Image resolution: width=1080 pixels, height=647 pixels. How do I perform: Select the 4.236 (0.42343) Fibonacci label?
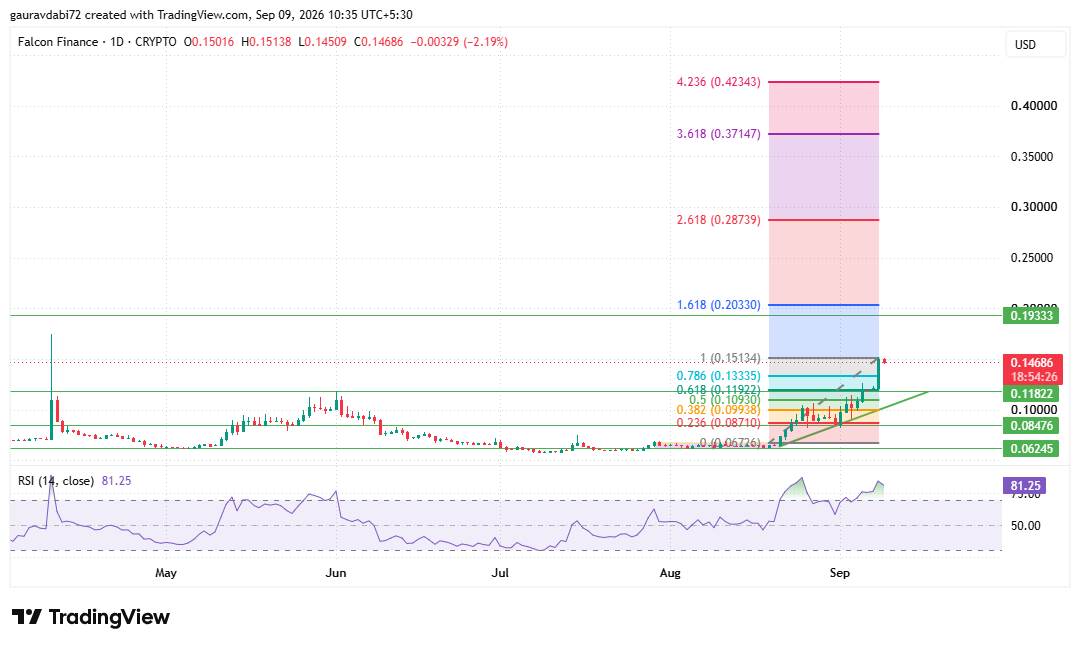tap(718, 81)
